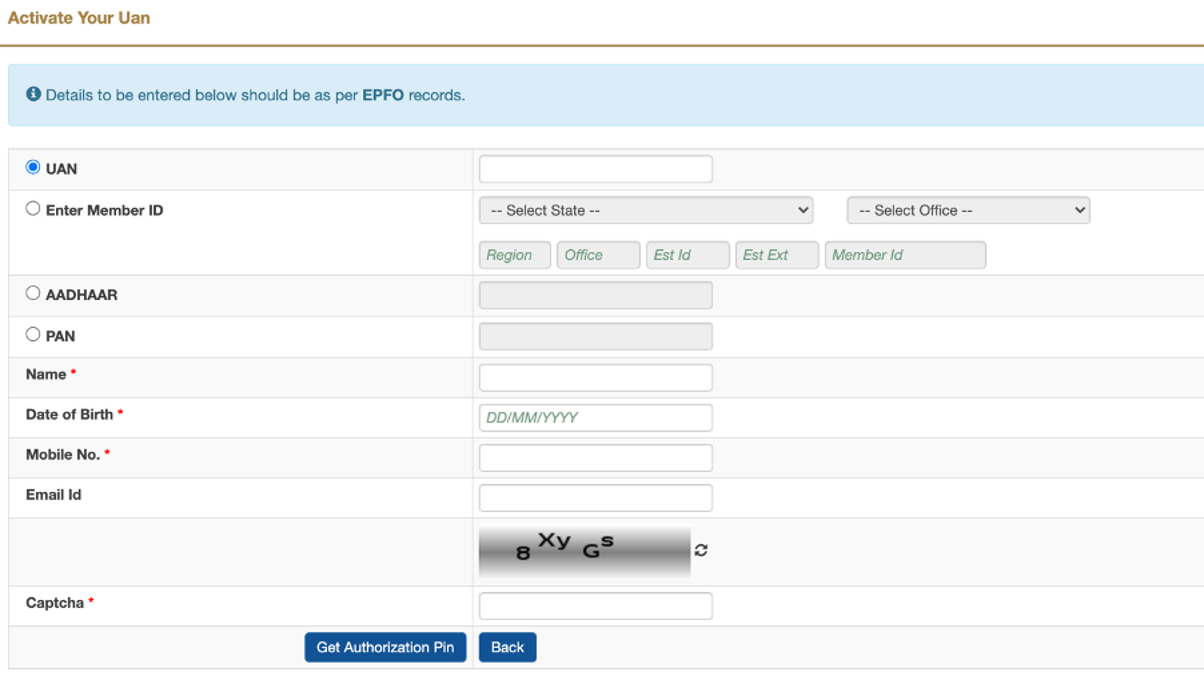Click the Email Id input field
Viewport: 1204px width, 696px height.
point(595,497)
